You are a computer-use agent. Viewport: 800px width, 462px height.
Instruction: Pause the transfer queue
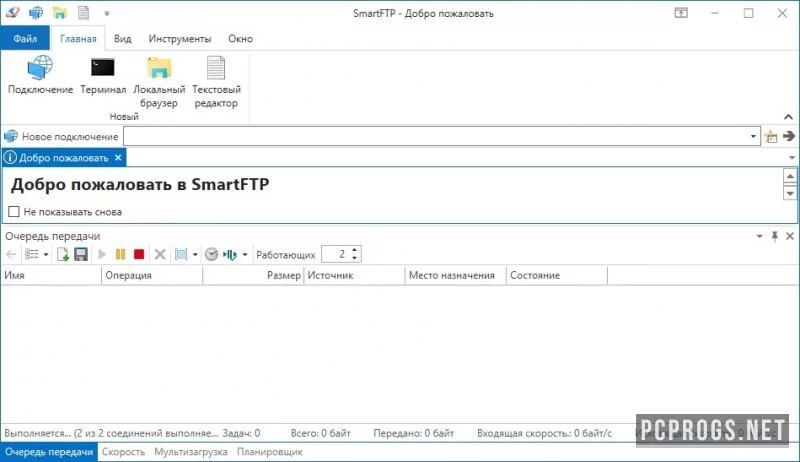tap(120, 254)
